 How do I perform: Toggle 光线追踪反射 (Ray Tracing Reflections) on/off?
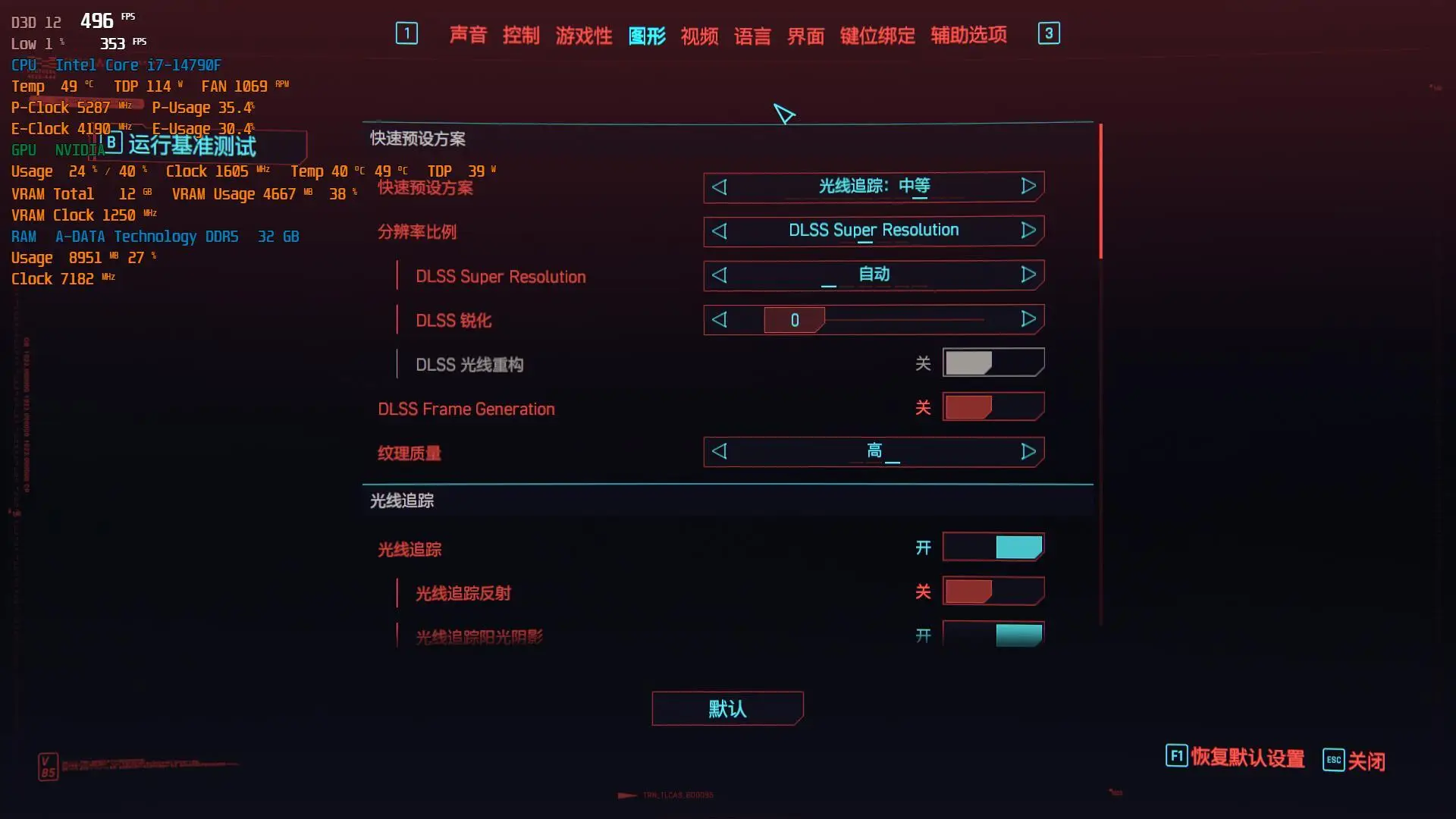click(992, 591)
